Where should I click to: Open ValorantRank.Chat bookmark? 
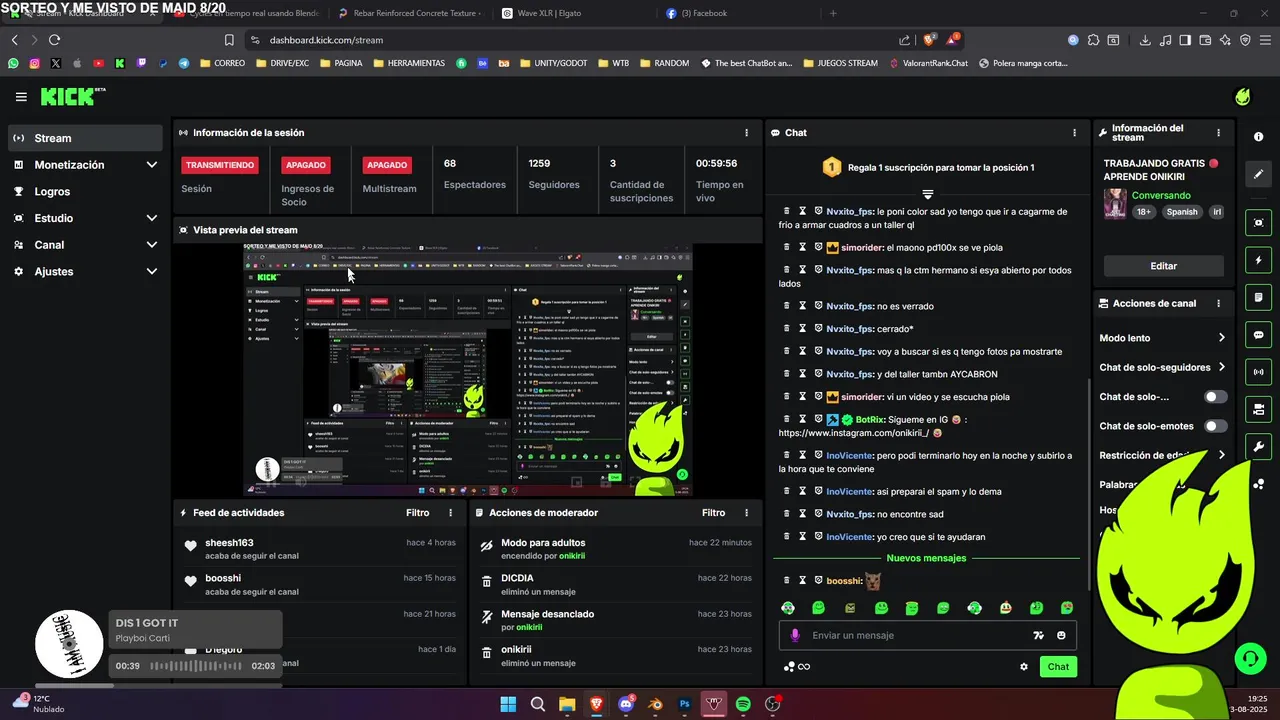point(928,63)
